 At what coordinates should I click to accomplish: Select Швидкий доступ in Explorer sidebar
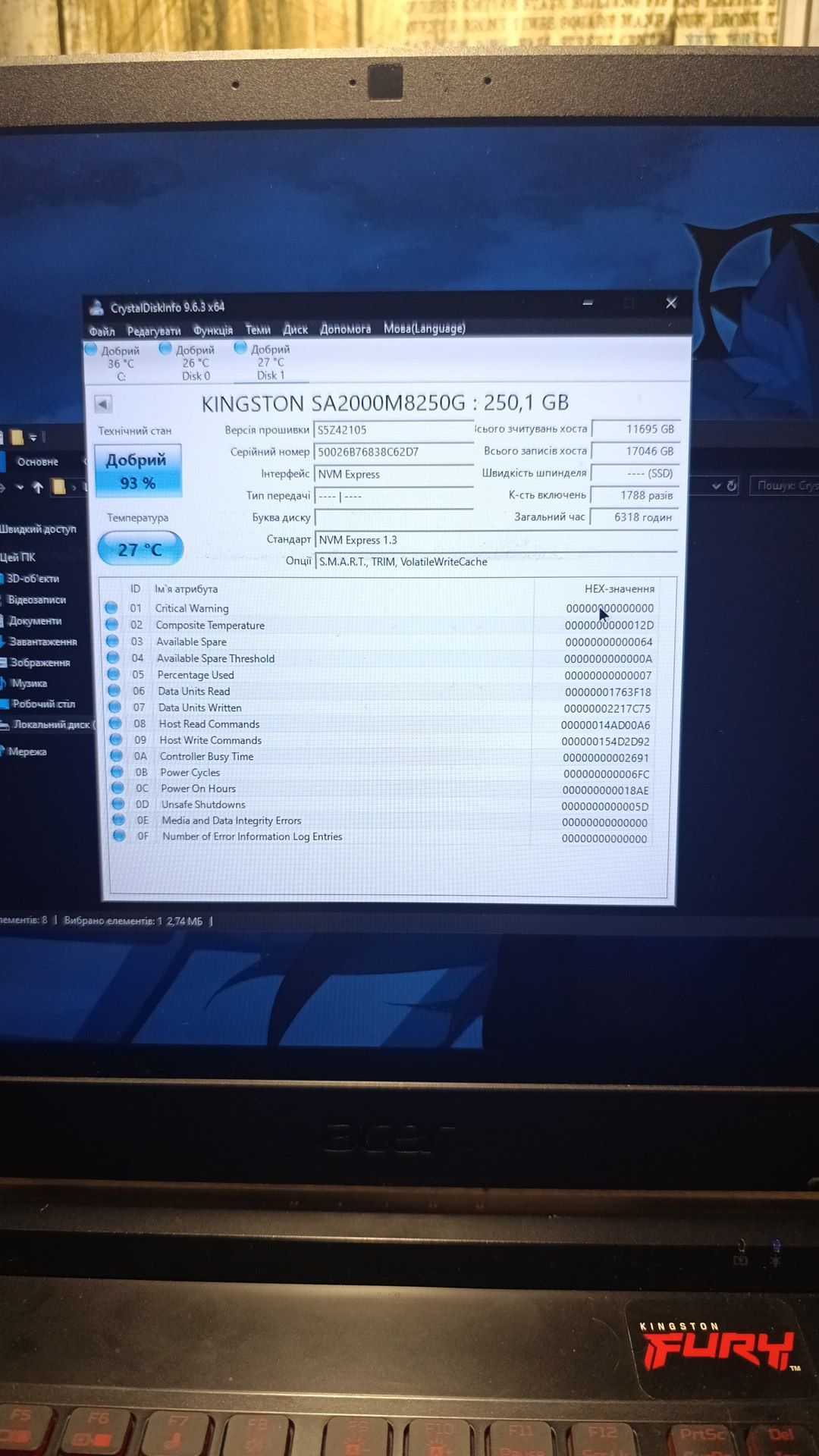tap(38, 529)
